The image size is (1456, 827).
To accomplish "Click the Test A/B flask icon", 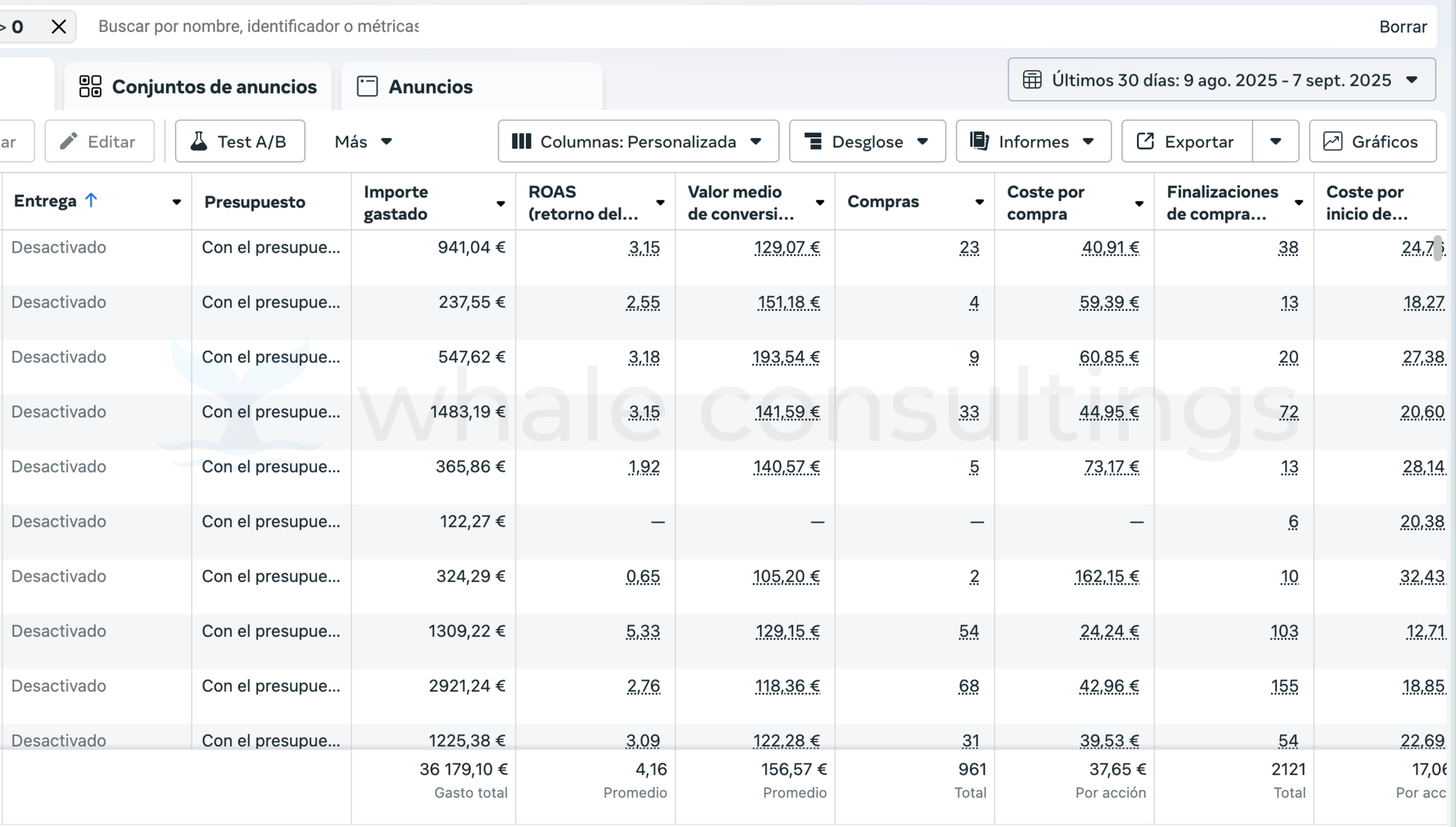I will (199, 142).
